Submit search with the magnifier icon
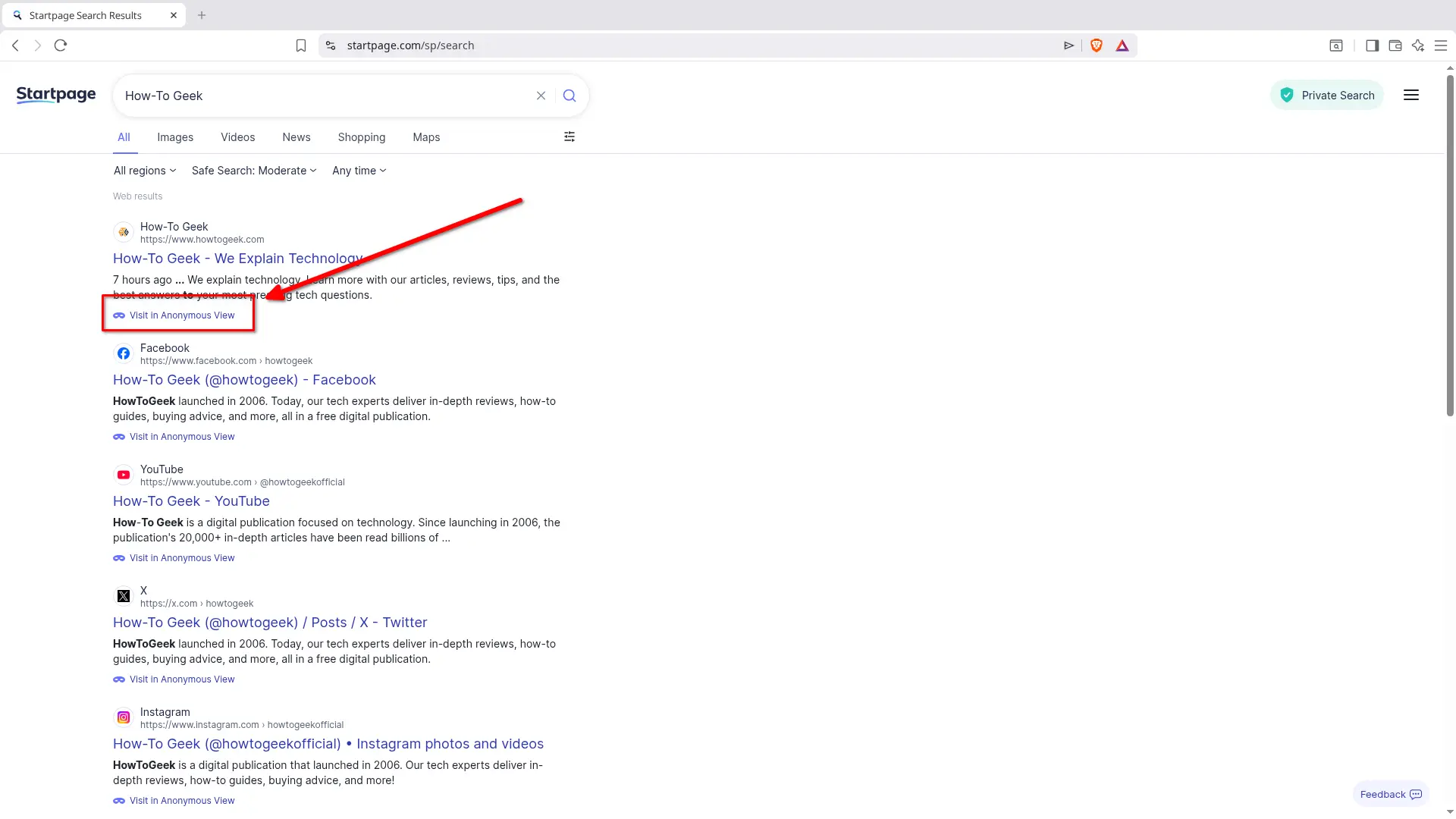Screen dimensions: 1456x819 point(570,96)
